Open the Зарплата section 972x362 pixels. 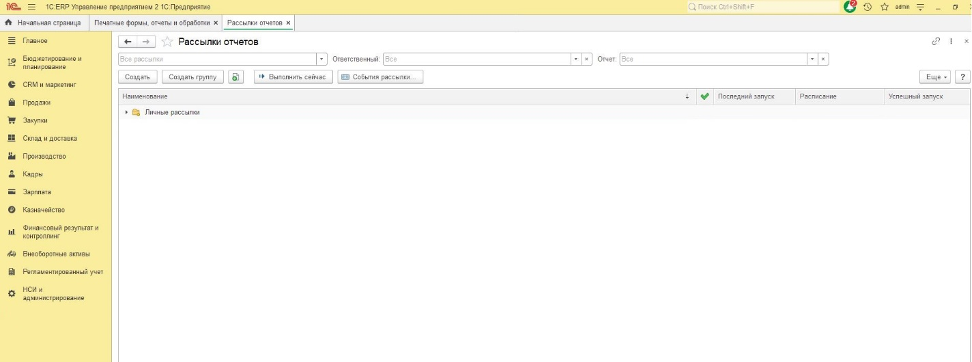pyautogui.click(x=37, y=192)
